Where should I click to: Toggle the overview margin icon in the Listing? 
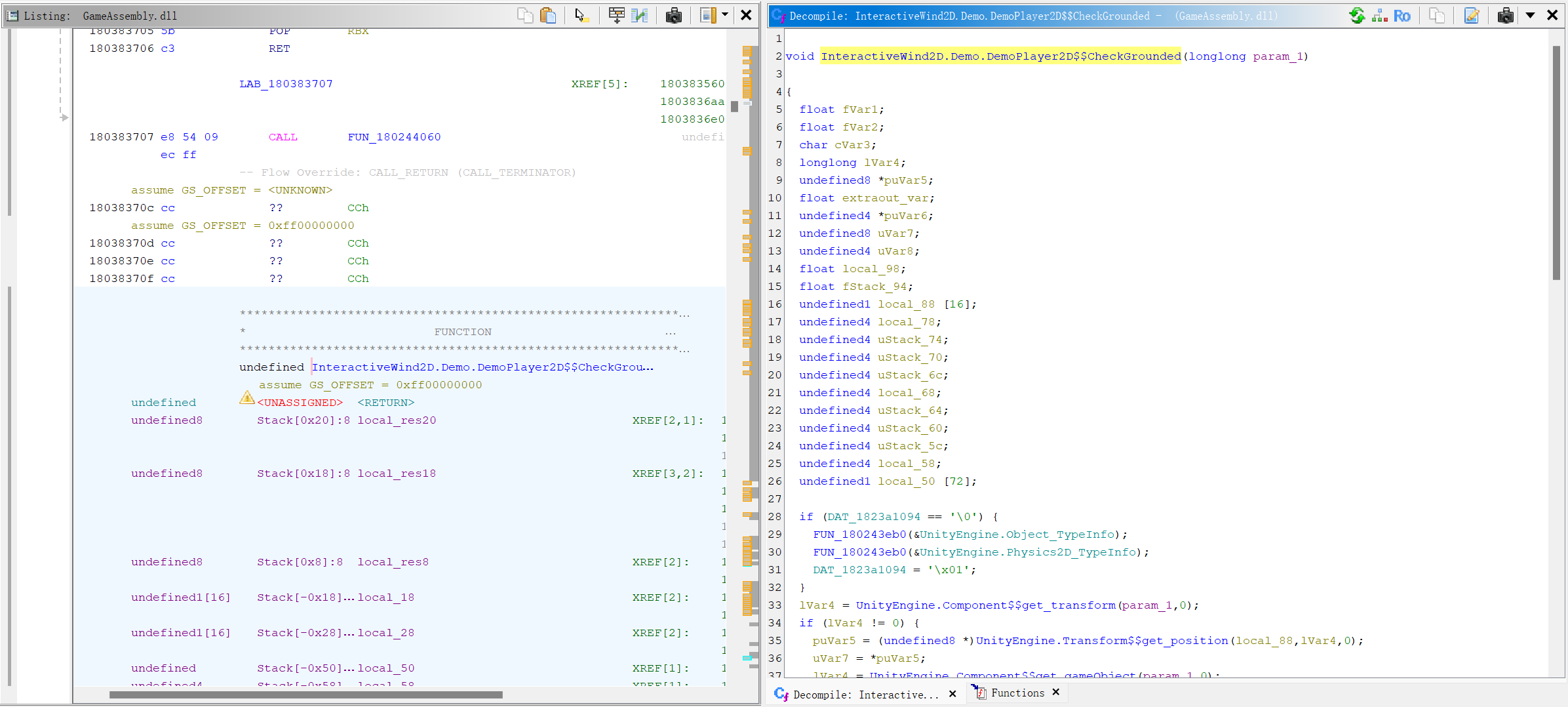tap(708, 15)
